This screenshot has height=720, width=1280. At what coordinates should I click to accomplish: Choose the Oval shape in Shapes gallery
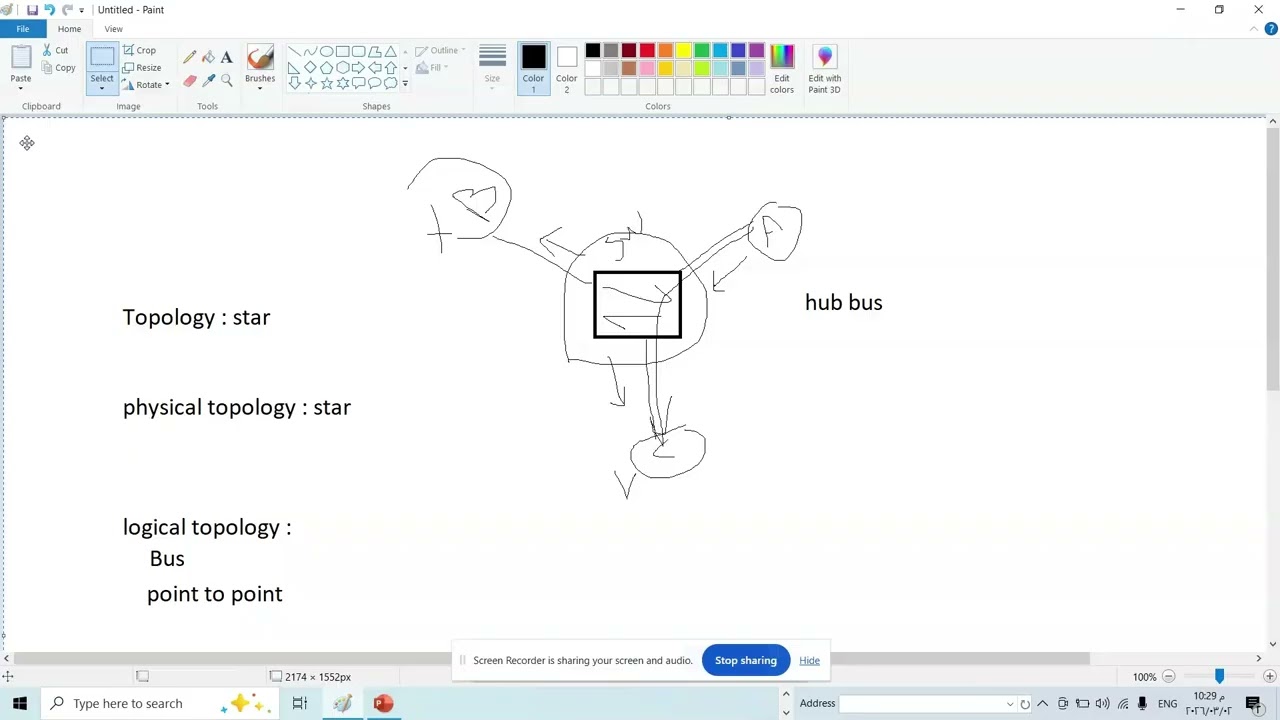pyautogui.click(x=326, y=52)
